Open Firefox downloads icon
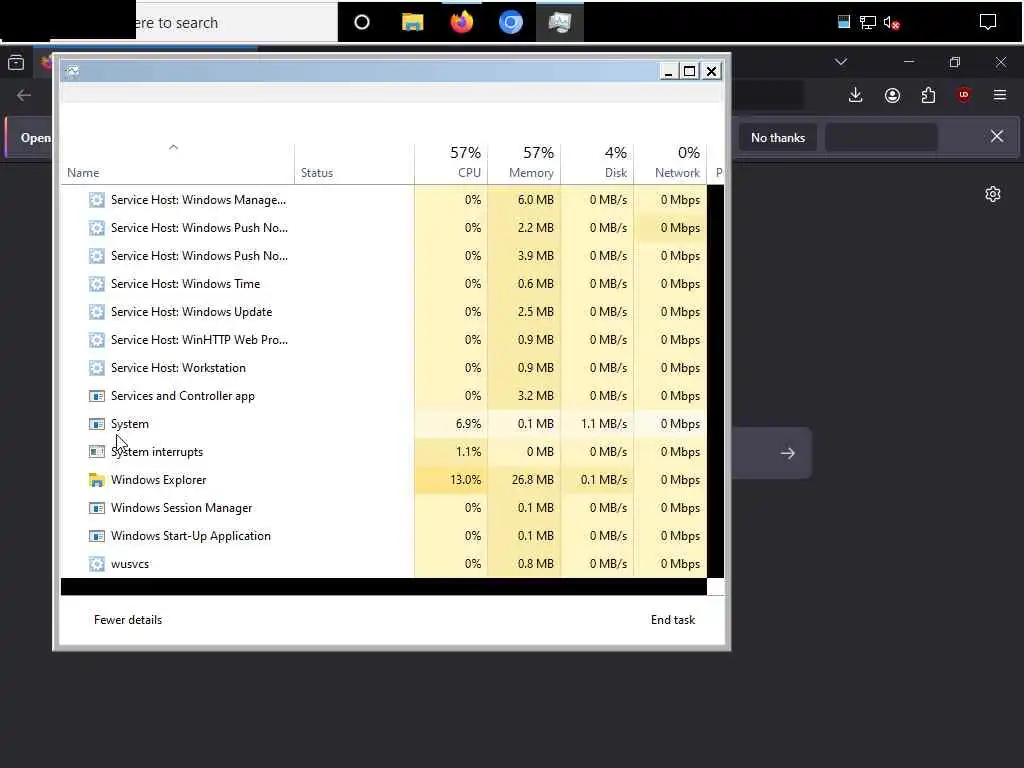1024x768 pixels. pos(856,95)
